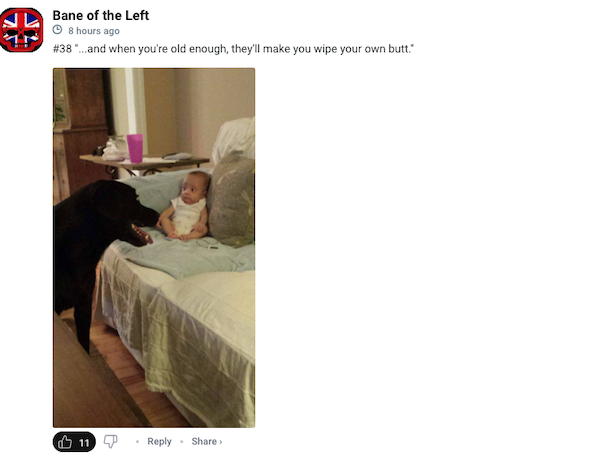Open the Bane of the Left profile name
The width and height of the screenshot is (600, 458).
coord(101,16)
